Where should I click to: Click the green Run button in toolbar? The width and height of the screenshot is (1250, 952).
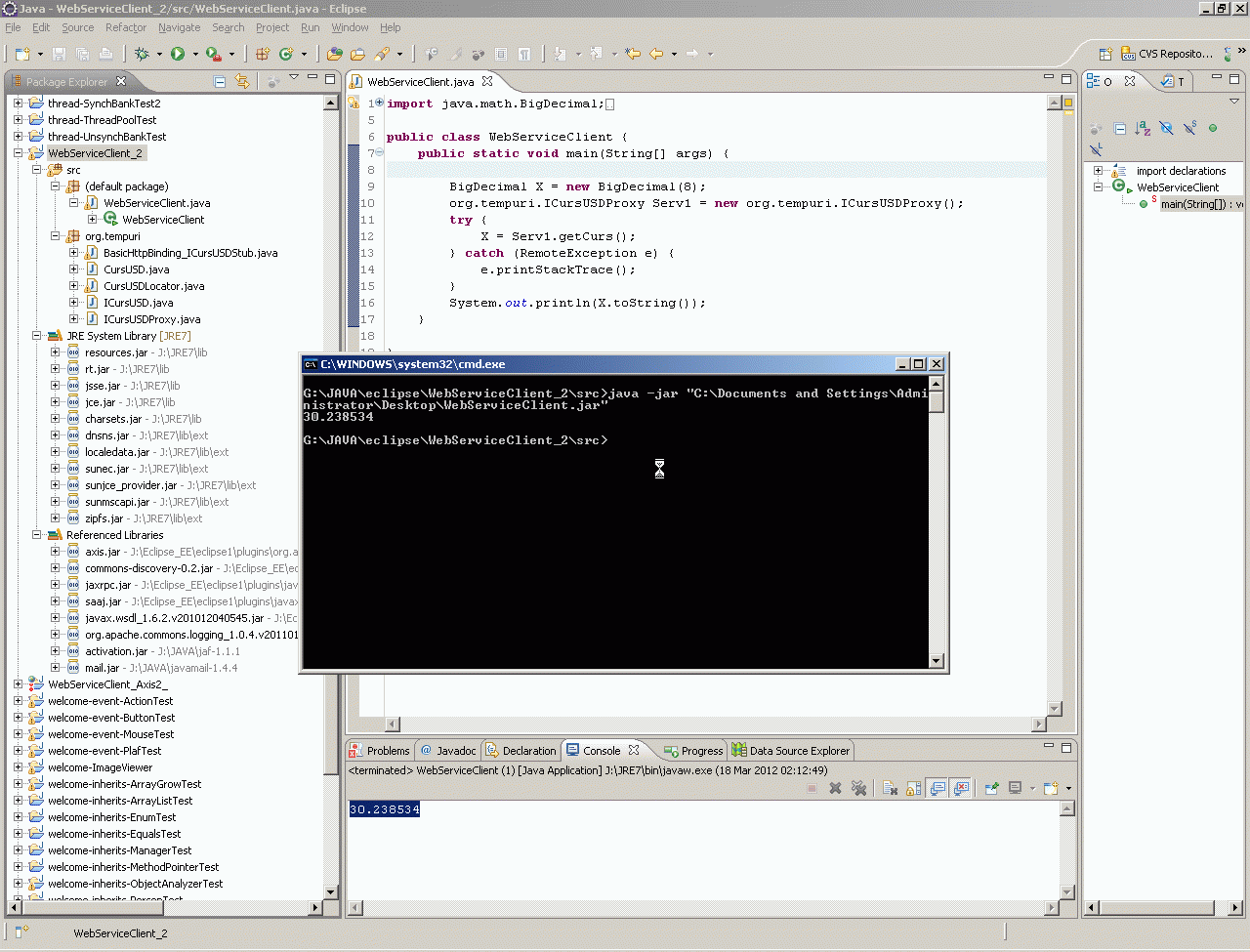point(178,54)
